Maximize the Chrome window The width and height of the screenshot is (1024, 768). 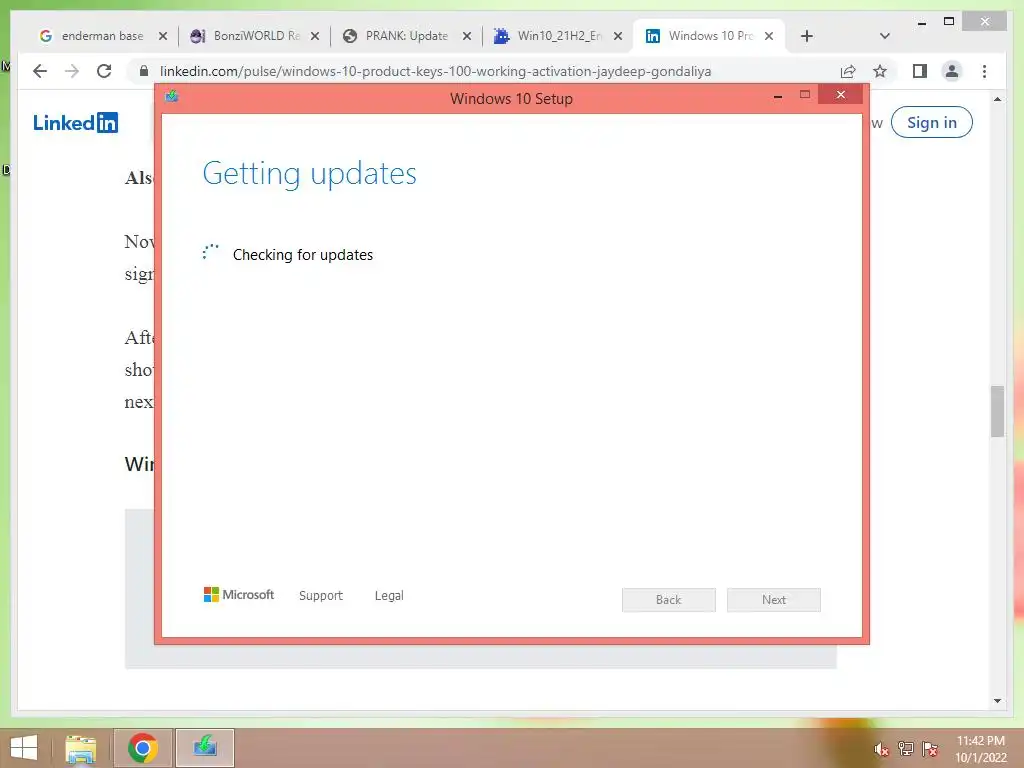pos(949,22)
